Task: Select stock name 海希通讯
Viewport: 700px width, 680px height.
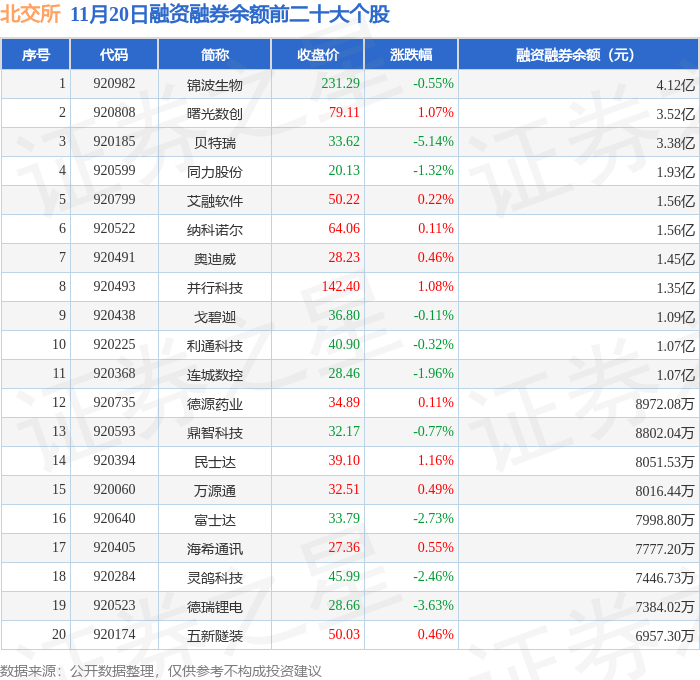Action: click(215, 549)
